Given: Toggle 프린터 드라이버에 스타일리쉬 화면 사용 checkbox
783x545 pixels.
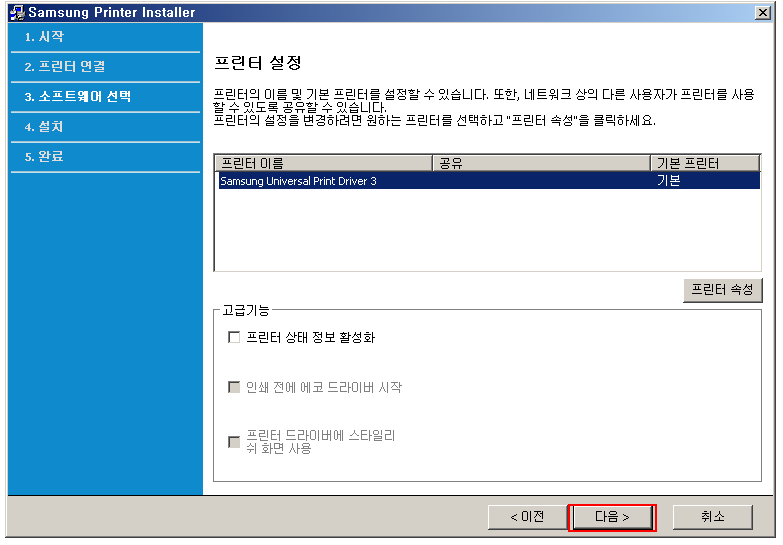Looking at the screenshot, I should (234, 442).
